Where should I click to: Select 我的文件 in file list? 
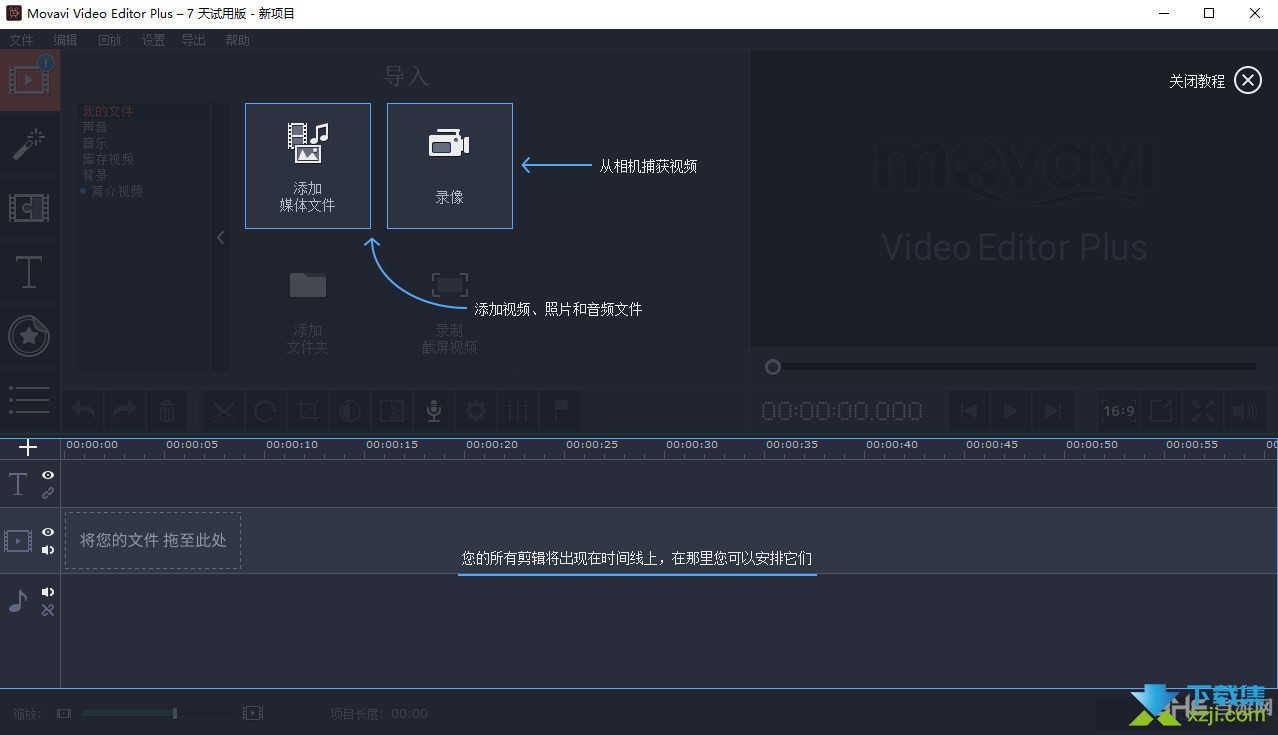point(108,112)
